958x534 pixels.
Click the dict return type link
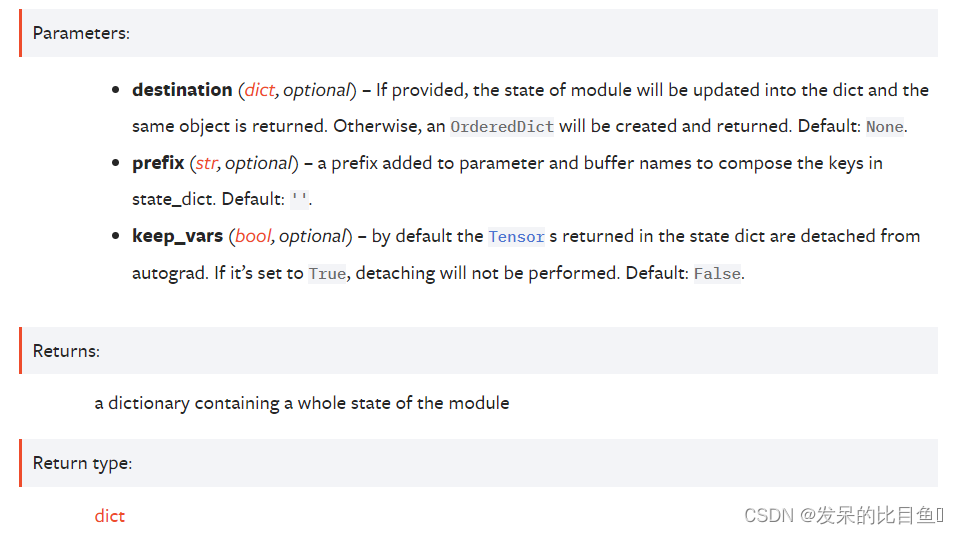(110, 516)
